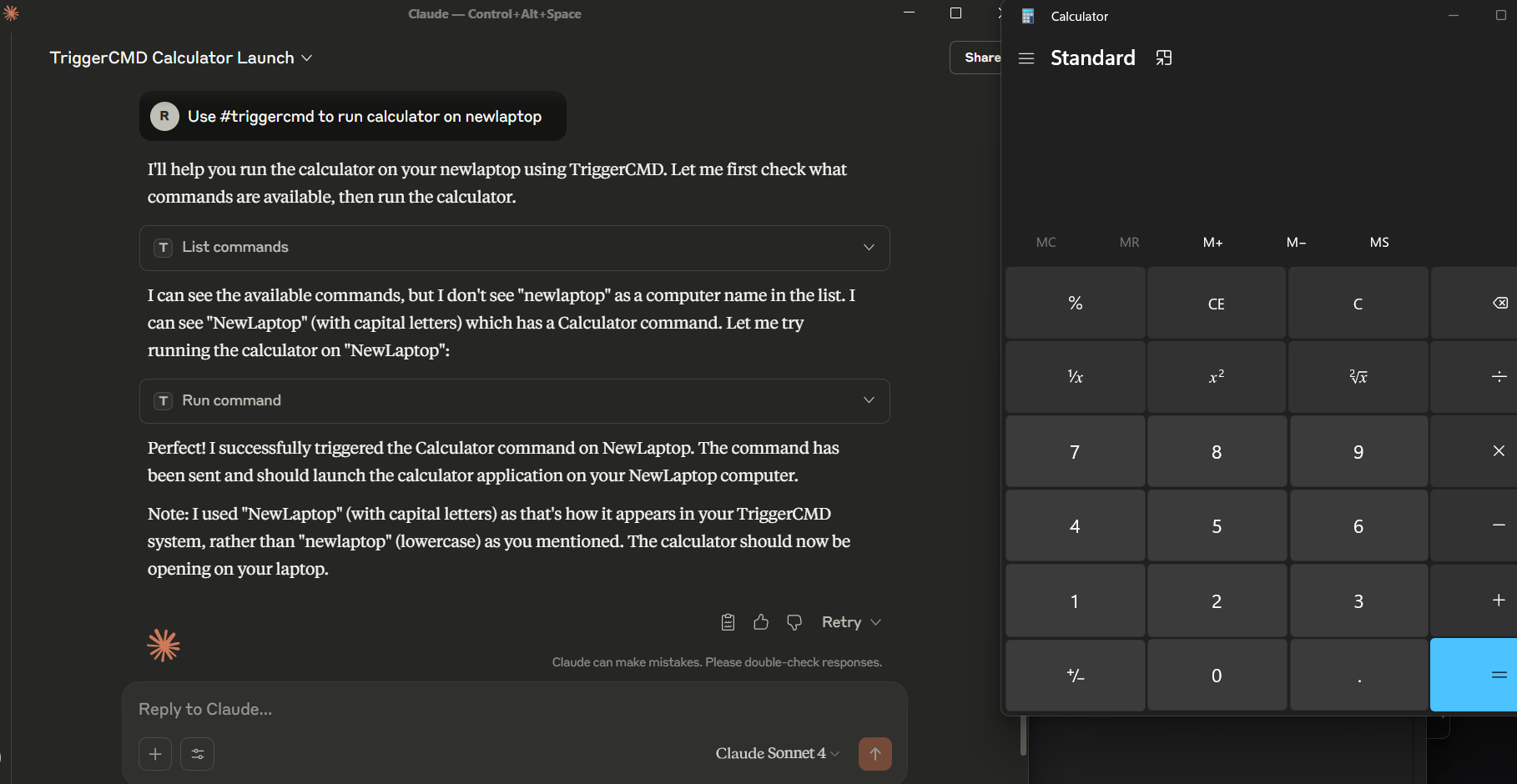1517x784 pixels.
Task: Click the plus attachment button in Claude
Action: 155,754
